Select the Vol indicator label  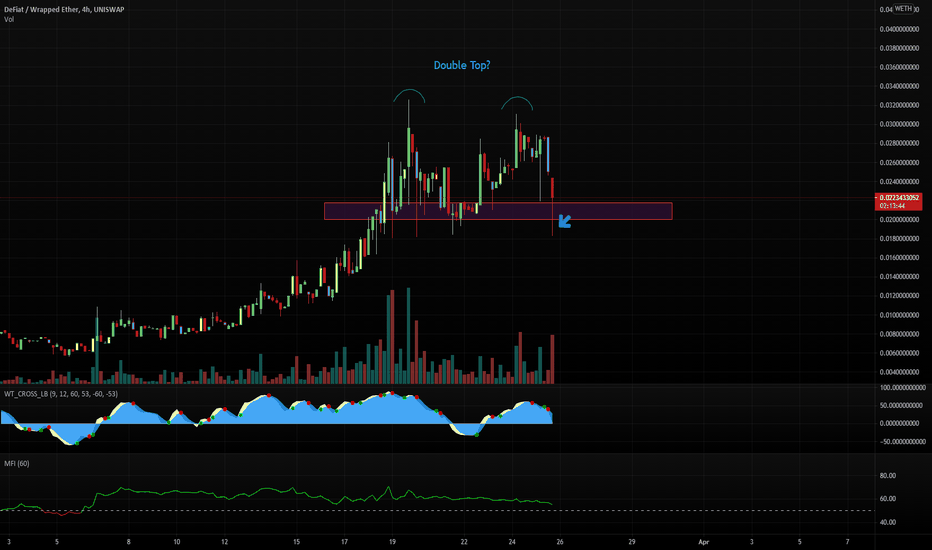[x=9, y=20]
